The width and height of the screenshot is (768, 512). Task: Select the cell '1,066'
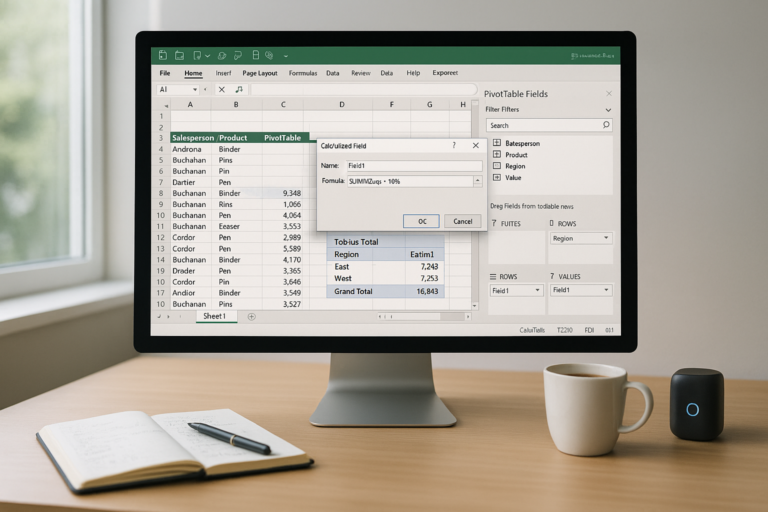pos(283,204)
